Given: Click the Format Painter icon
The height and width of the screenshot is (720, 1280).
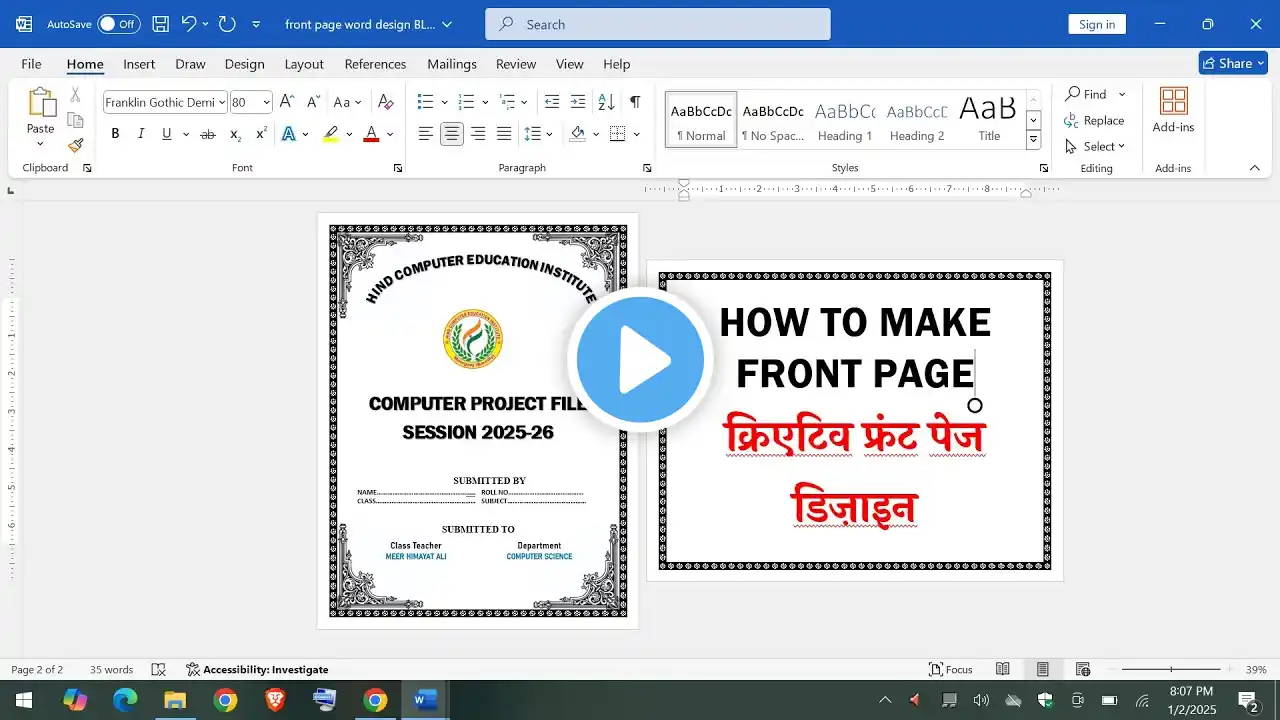Looking at the screenshot, I should point(75,145).
